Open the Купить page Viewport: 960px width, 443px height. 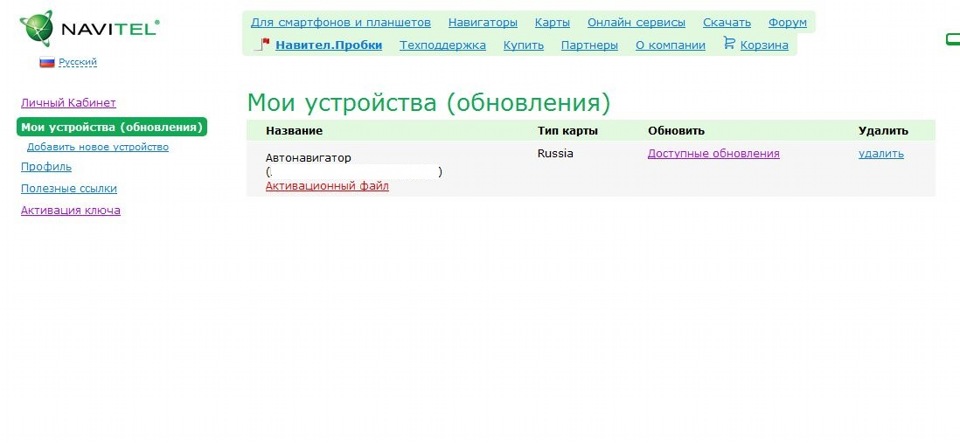(x=523, y=45)
